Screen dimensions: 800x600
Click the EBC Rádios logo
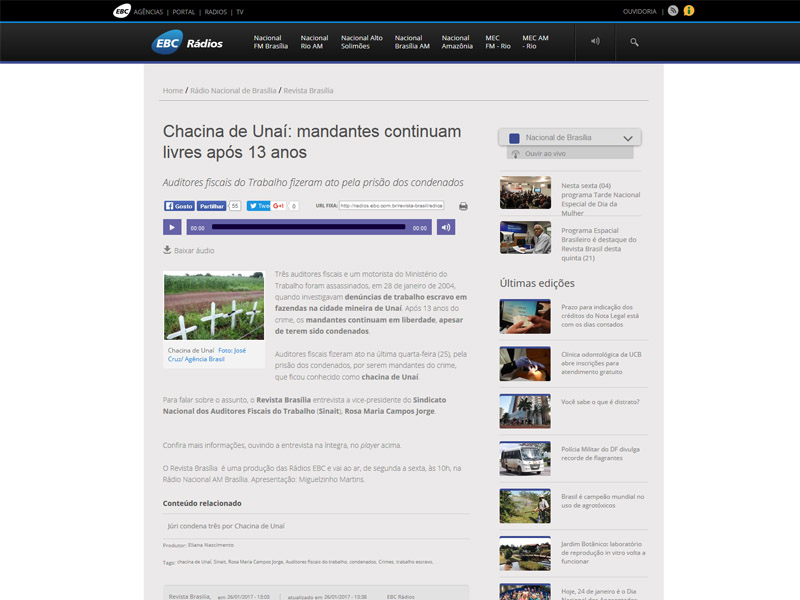click(x=187, y=42)
